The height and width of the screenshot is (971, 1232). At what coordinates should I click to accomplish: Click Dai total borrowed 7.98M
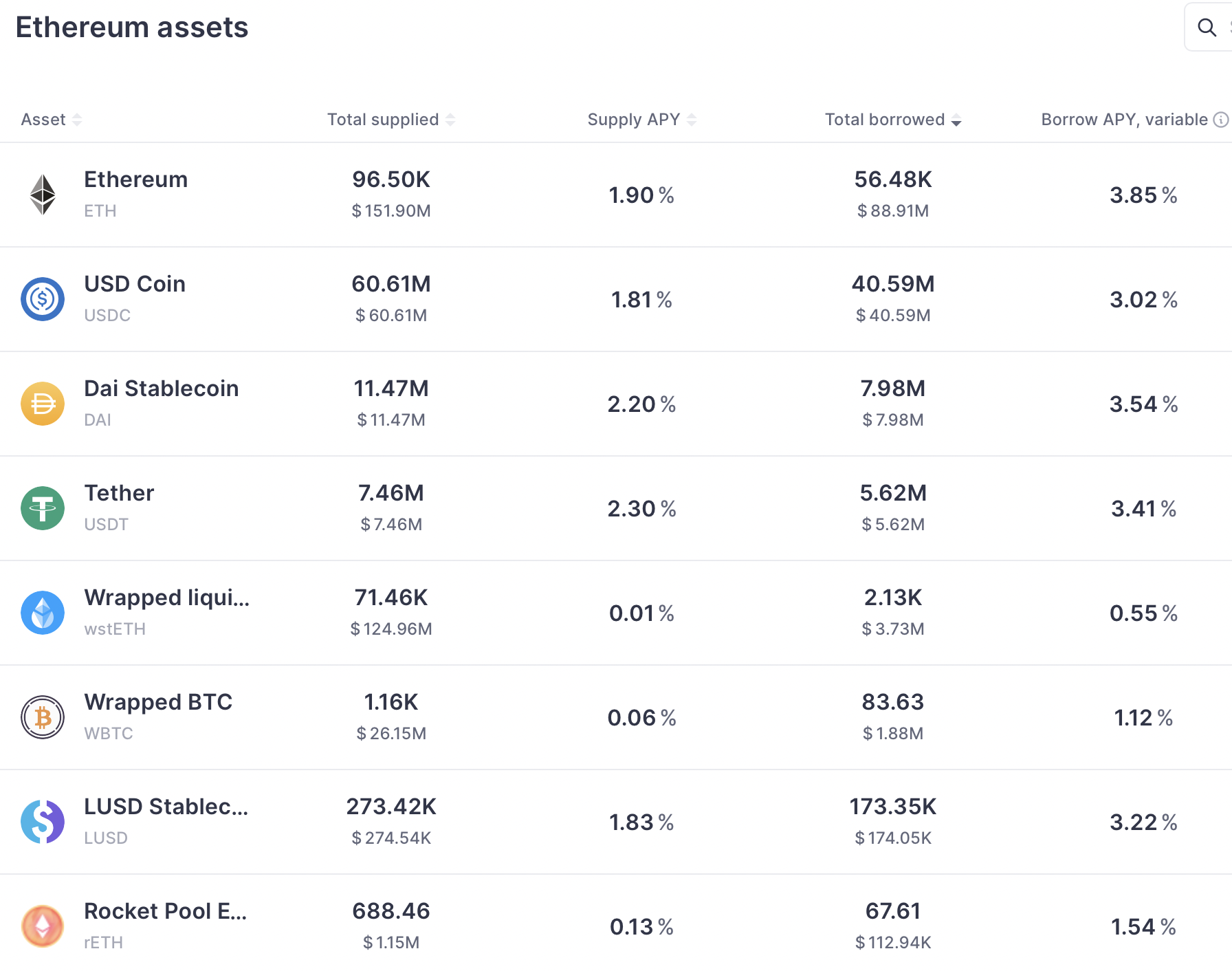[893, 389]
